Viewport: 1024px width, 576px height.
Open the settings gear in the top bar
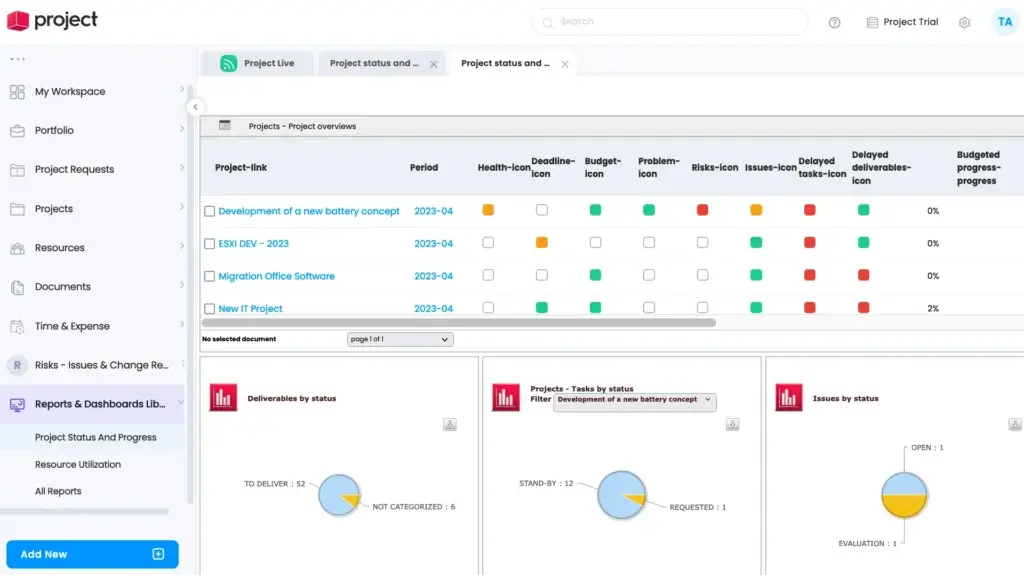tap(963, 21)
